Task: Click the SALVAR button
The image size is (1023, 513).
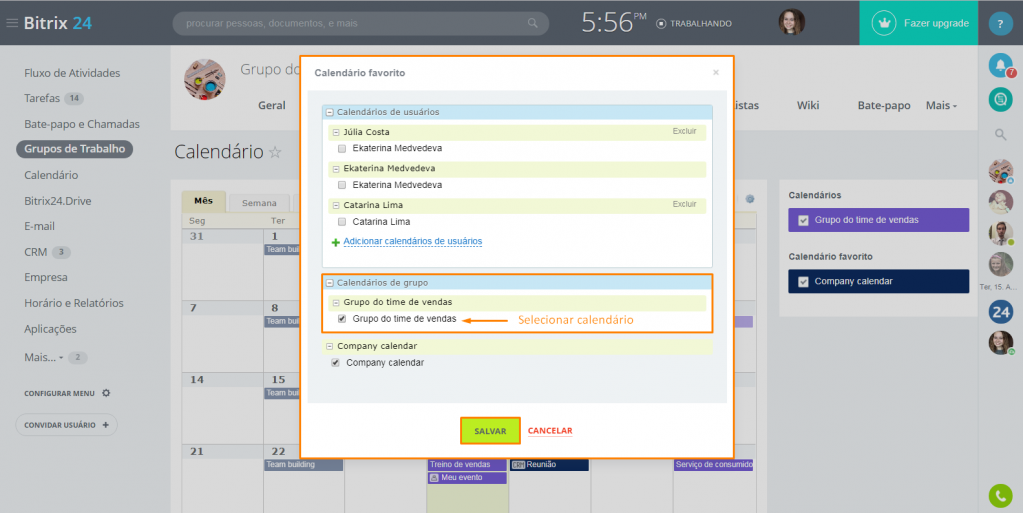Action: pos(490,431)
